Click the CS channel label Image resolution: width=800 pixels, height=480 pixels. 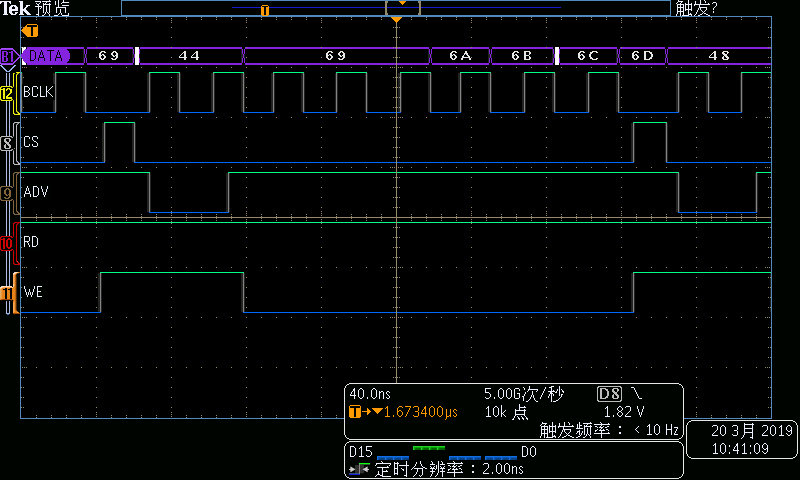coord(31,142)
